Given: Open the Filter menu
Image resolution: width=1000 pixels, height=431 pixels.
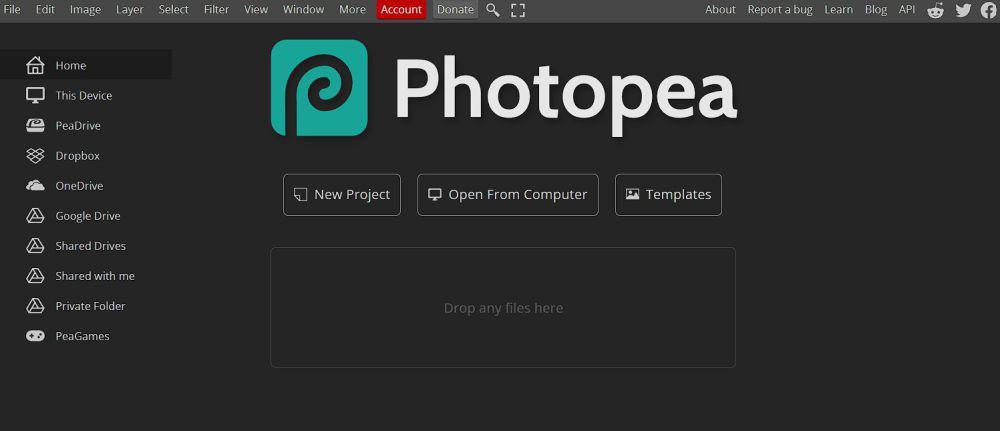Looking at the screenshot, I should click(x=216, y=10).
